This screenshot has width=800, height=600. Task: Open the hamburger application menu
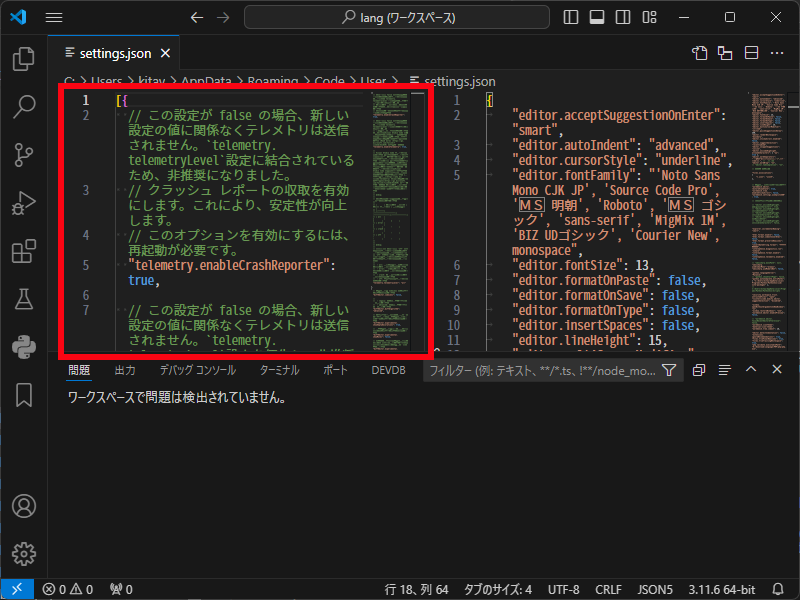coord(54,17)
